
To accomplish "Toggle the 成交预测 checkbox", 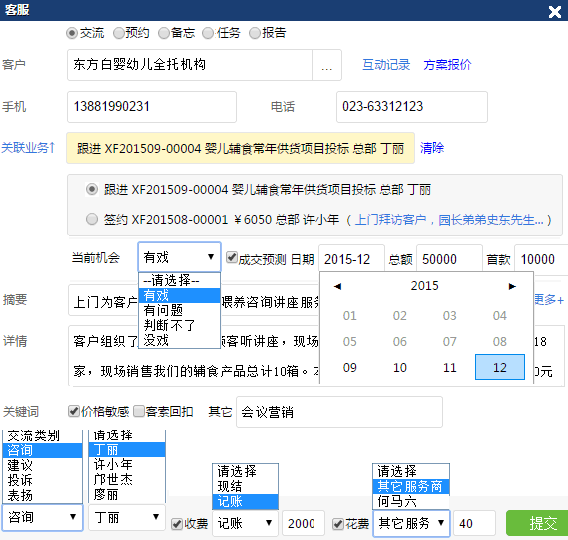I will tap(231, 258).
